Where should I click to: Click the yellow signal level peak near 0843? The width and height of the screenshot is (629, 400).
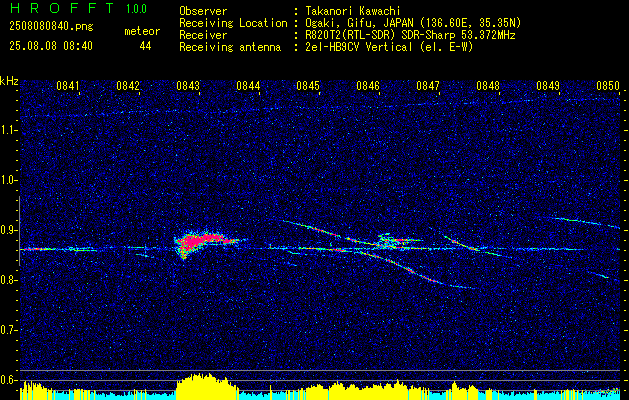[205, 386]
